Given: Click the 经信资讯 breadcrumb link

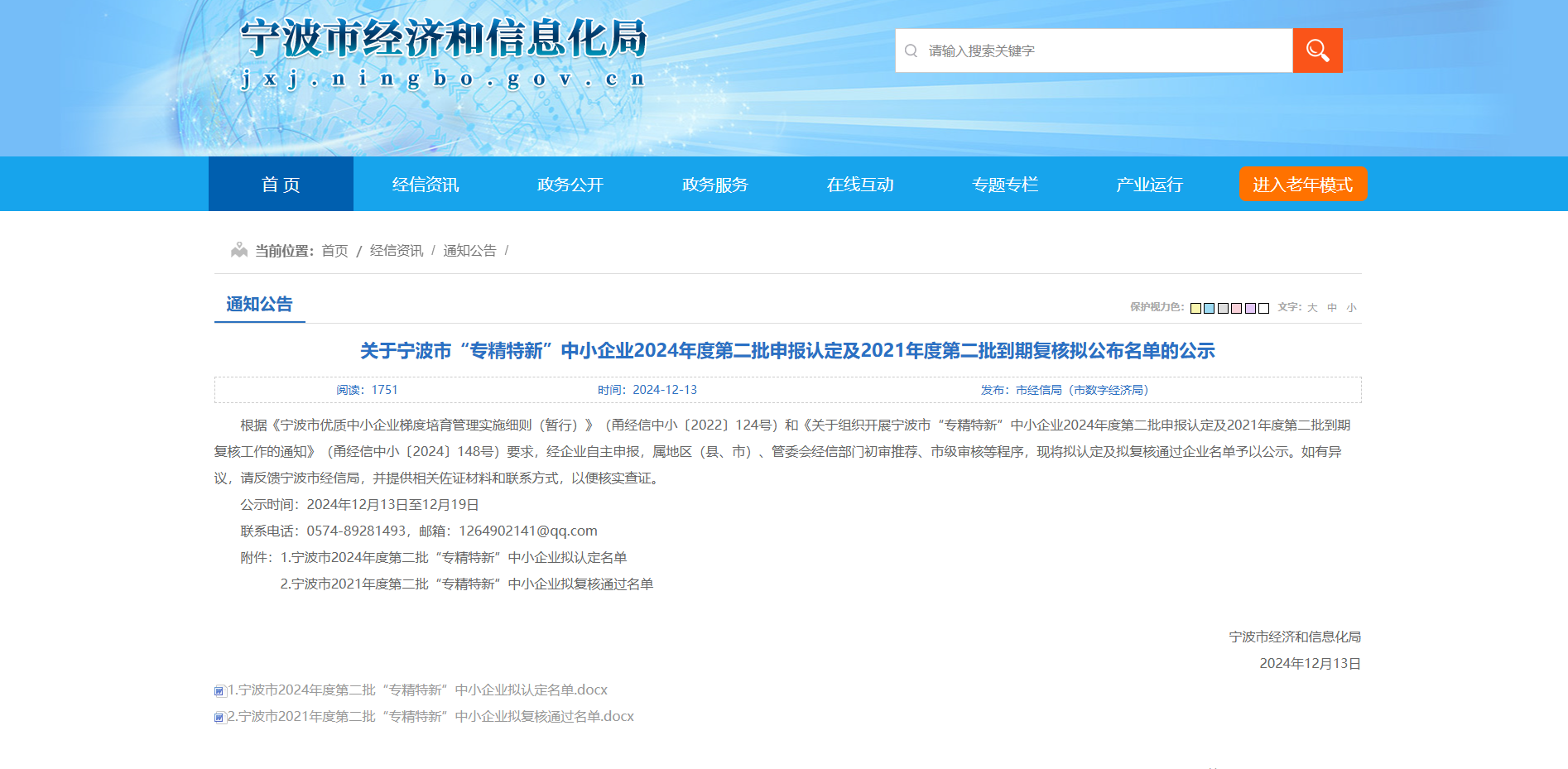Looking at the screenshot, I should pyautogui.click(x=396, y=251).
